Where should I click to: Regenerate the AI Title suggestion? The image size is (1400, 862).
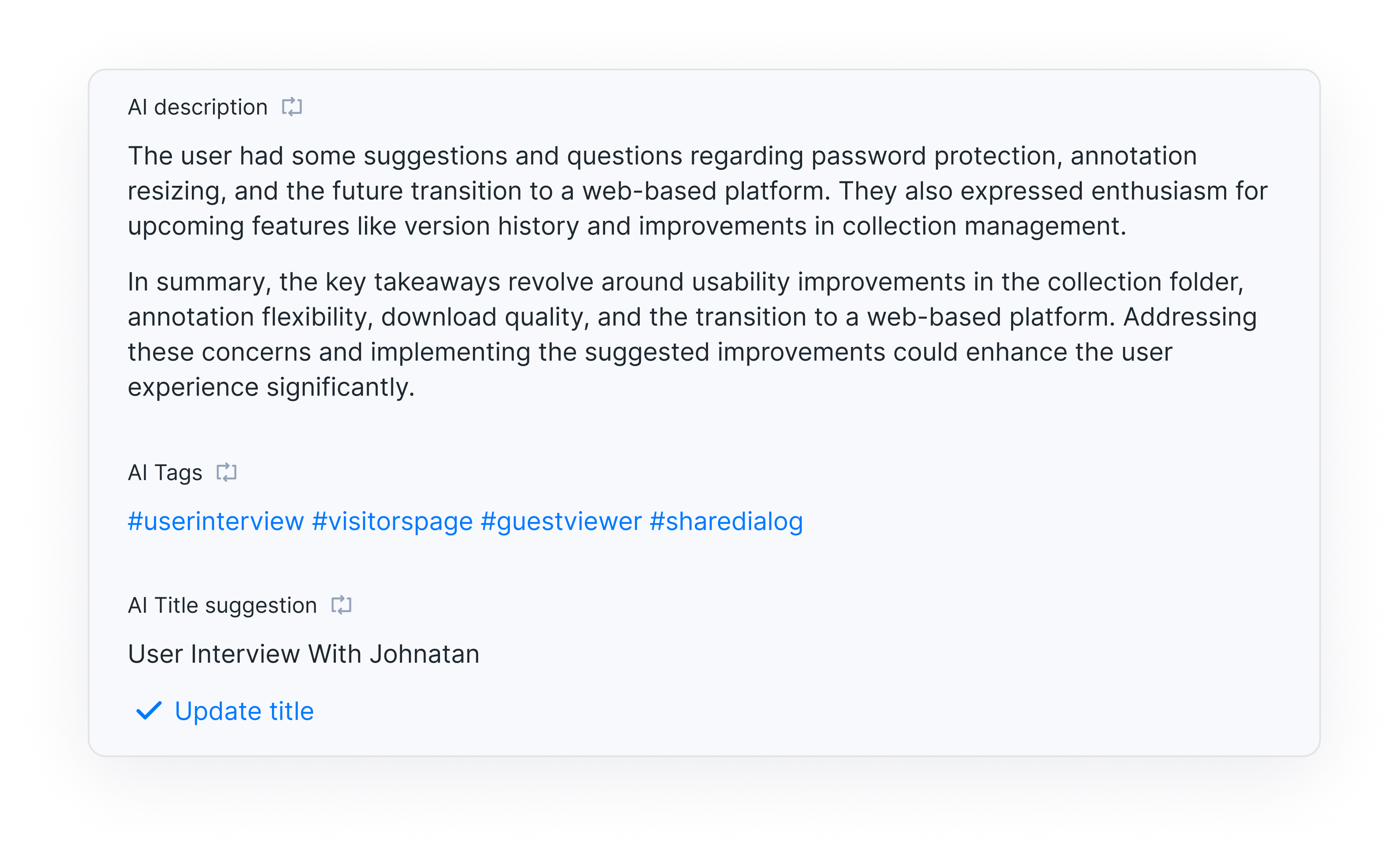click(x=341, y=605)
